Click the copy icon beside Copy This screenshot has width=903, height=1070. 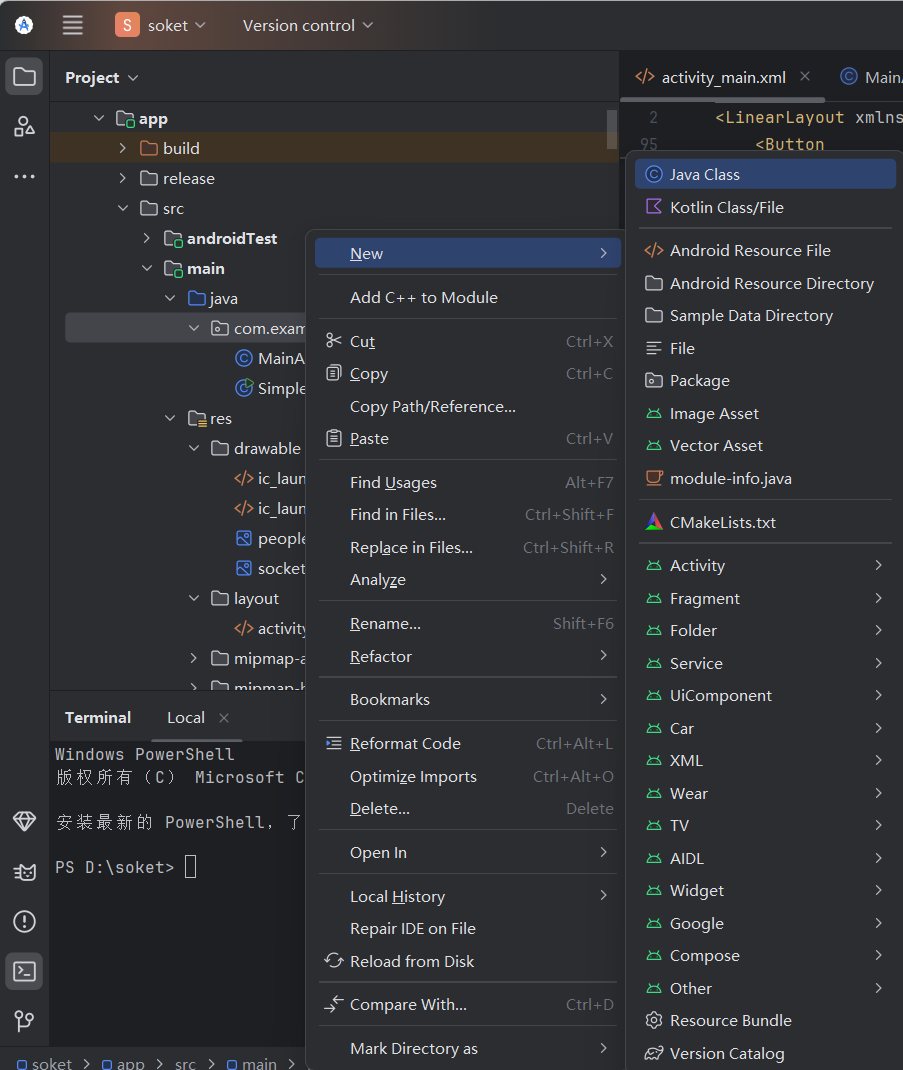tap(334, 373)
